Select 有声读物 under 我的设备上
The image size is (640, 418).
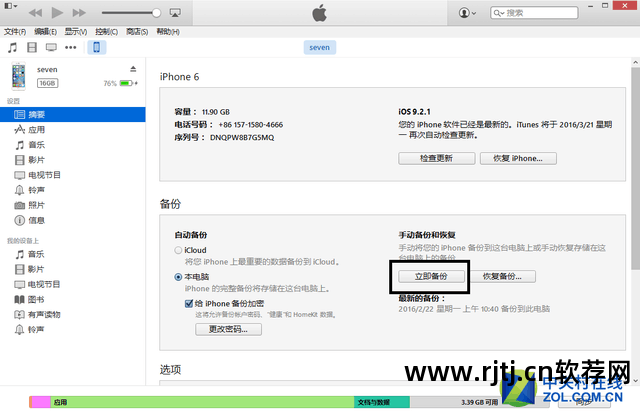(73, 315)
